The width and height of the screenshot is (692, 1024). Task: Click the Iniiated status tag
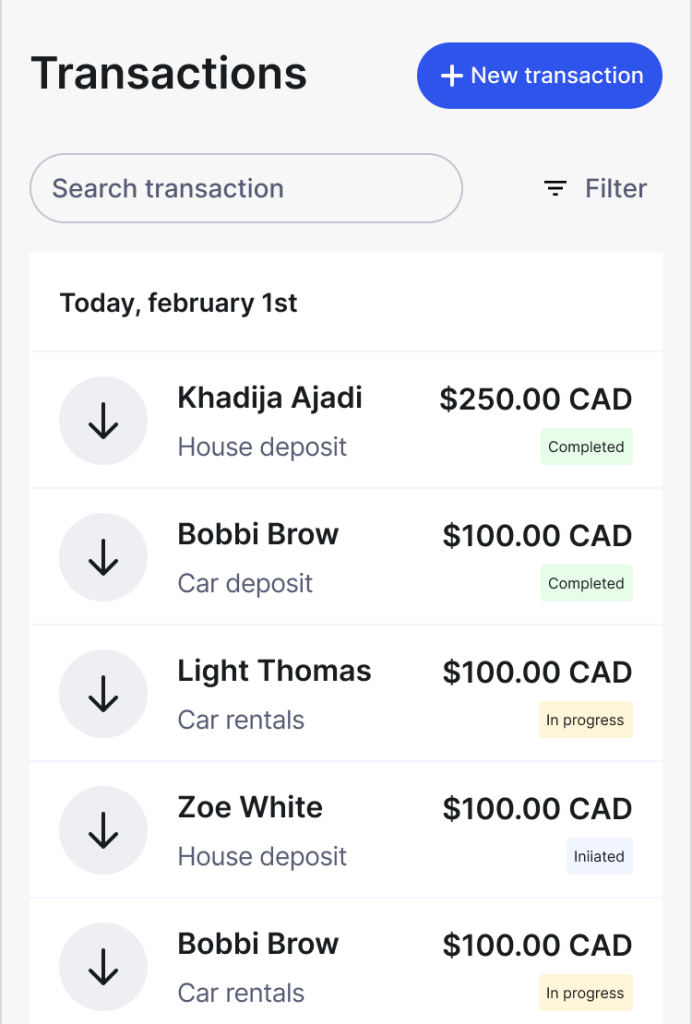tap(599, 856)
